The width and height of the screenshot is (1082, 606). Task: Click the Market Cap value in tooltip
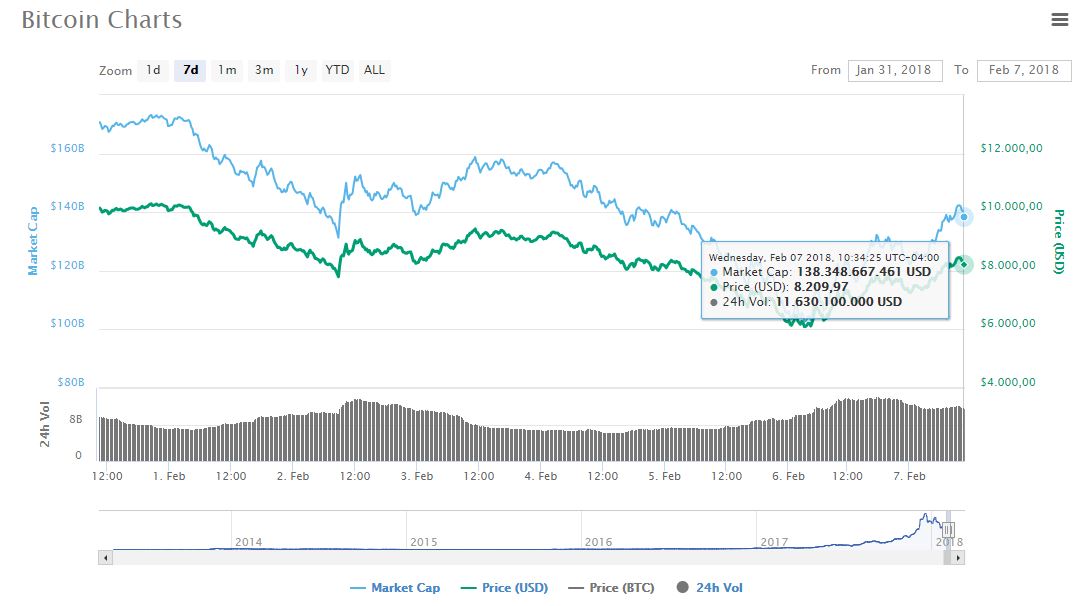(x=864, y=272)
